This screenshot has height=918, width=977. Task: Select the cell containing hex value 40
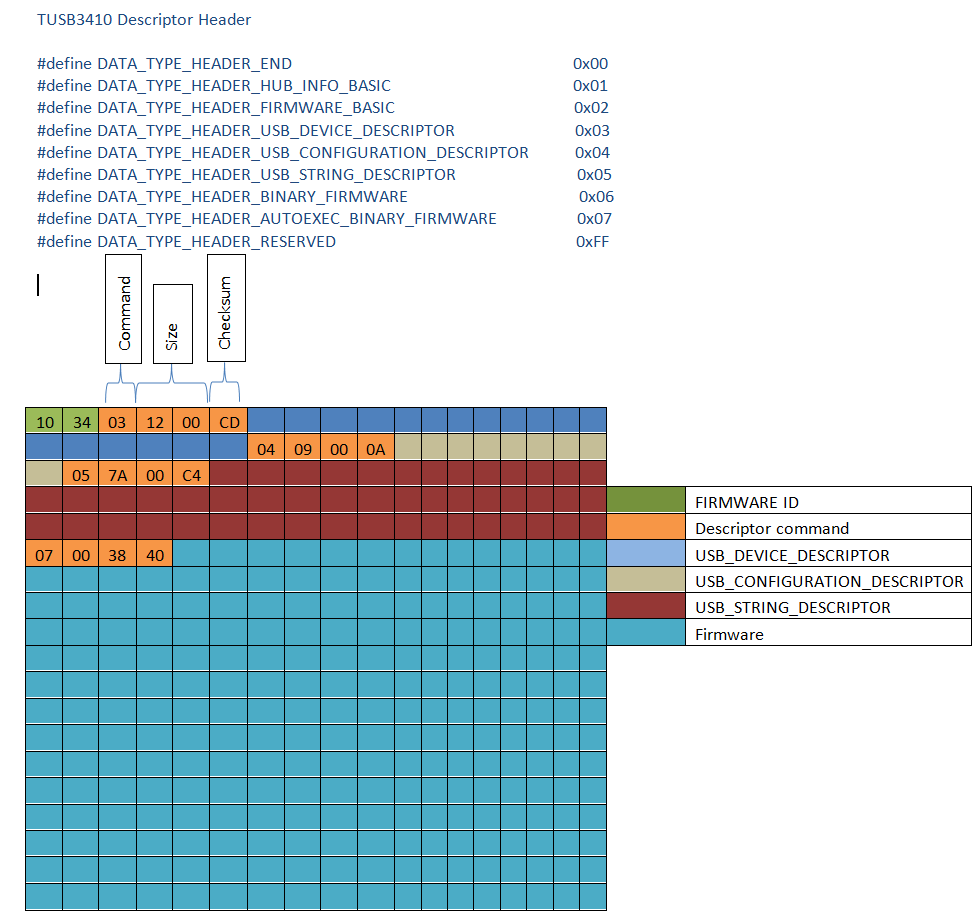[x=154, y=554]
